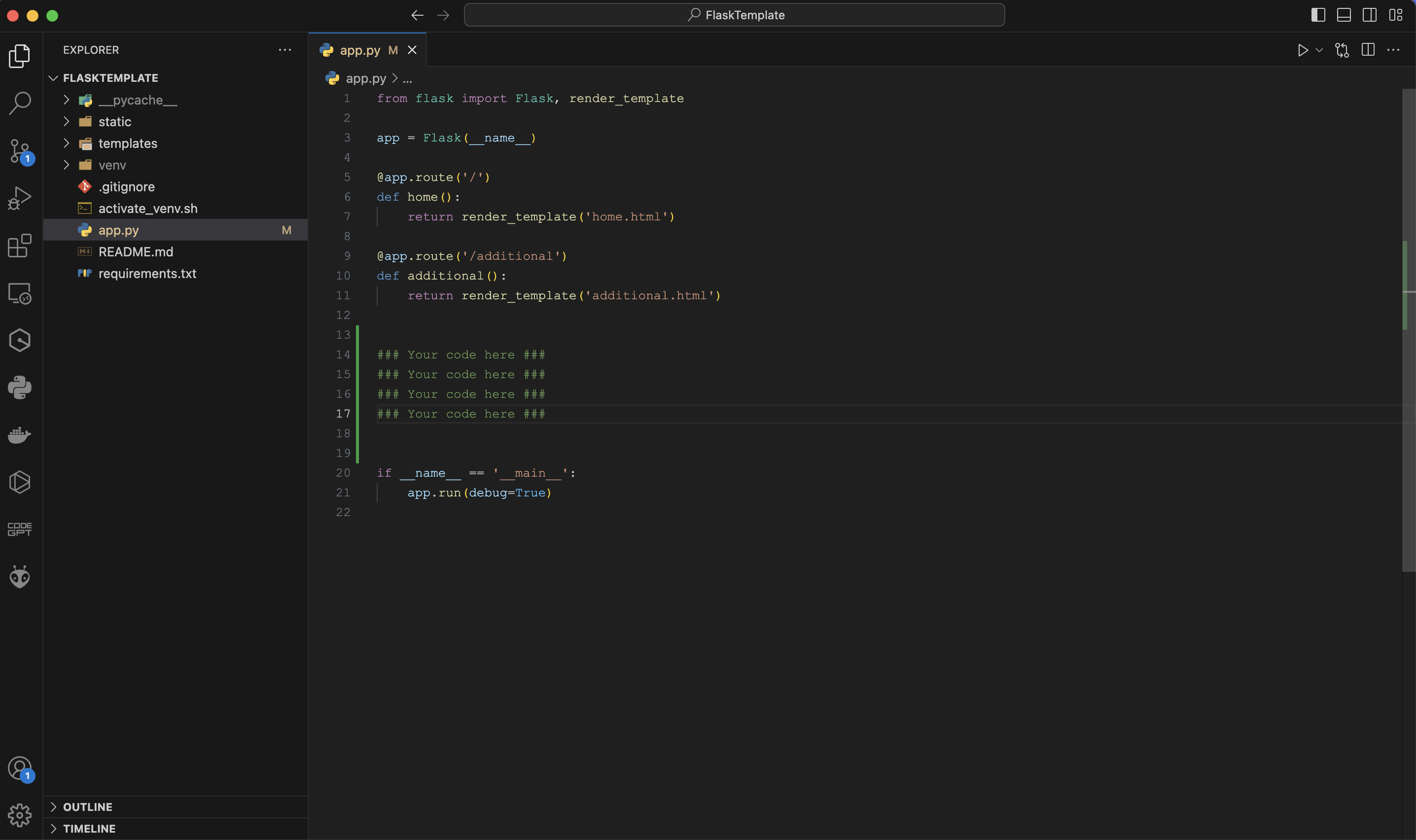Split the editor to the right
The width and height of the screenshot is (1416, 840).
click(x=1368, y=50)
